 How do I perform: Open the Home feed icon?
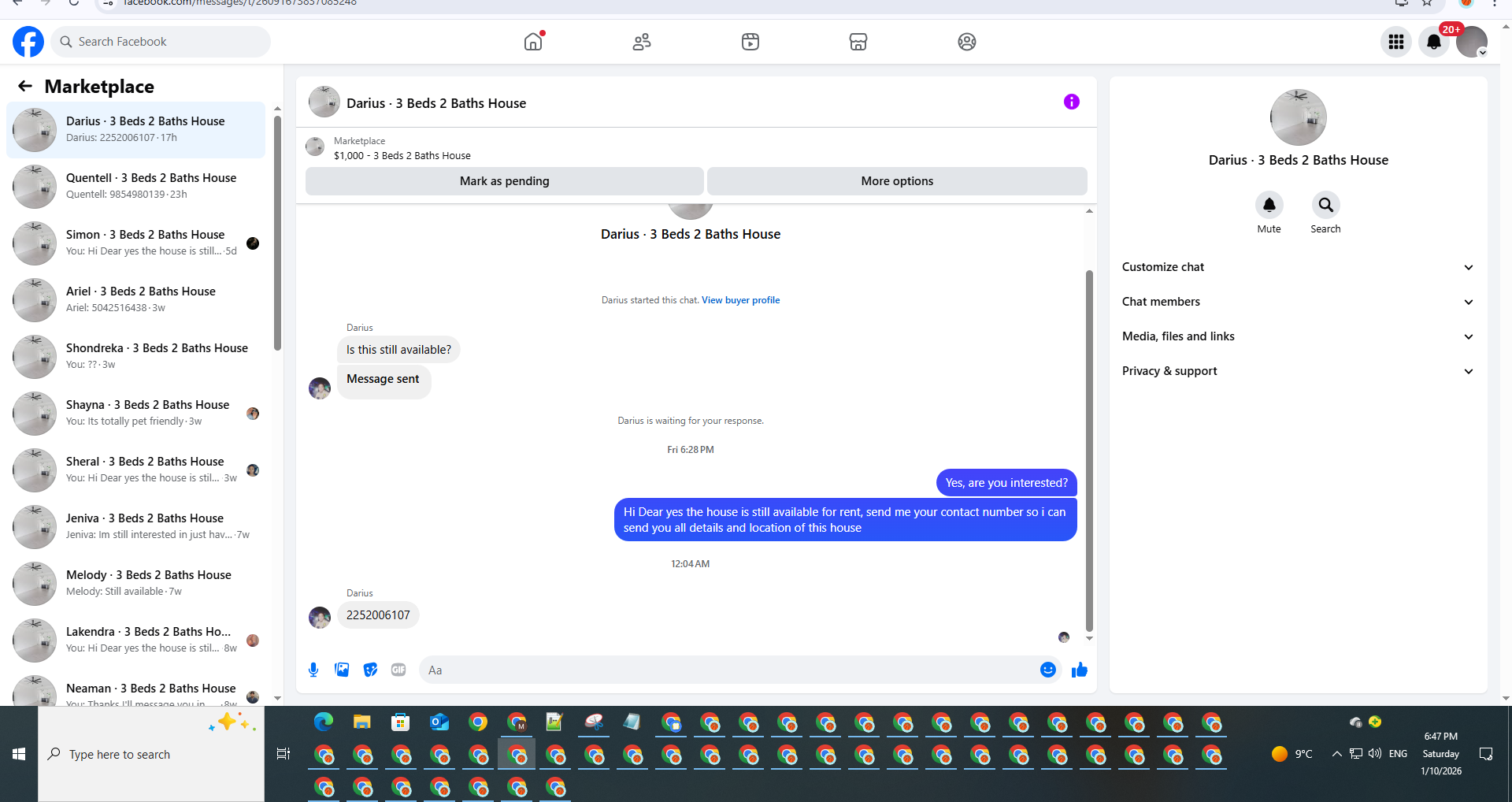coord(533,42)
